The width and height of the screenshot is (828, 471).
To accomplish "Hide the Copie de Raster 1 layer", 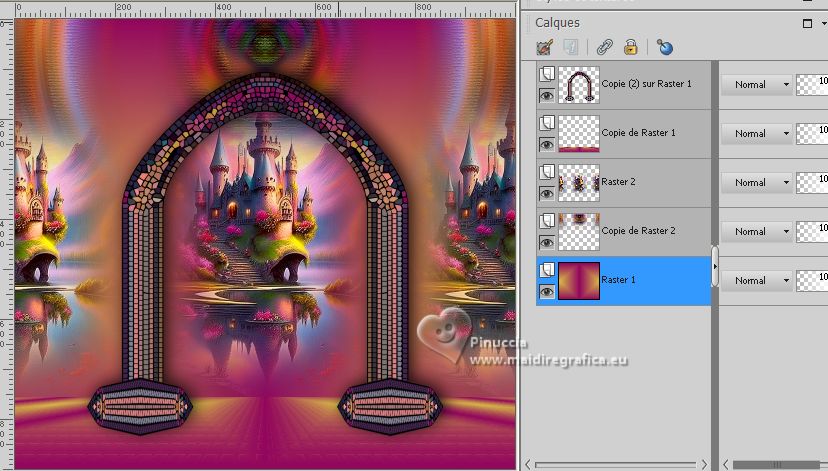I will pos(547,145).
